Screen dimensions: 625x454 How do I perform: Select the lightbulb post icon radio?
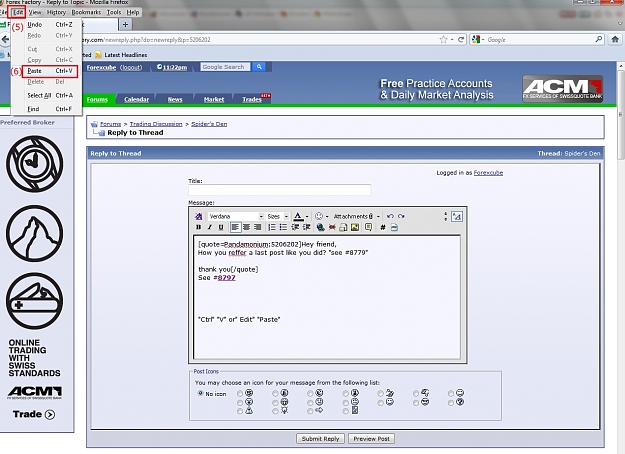[x=275, y=411]
